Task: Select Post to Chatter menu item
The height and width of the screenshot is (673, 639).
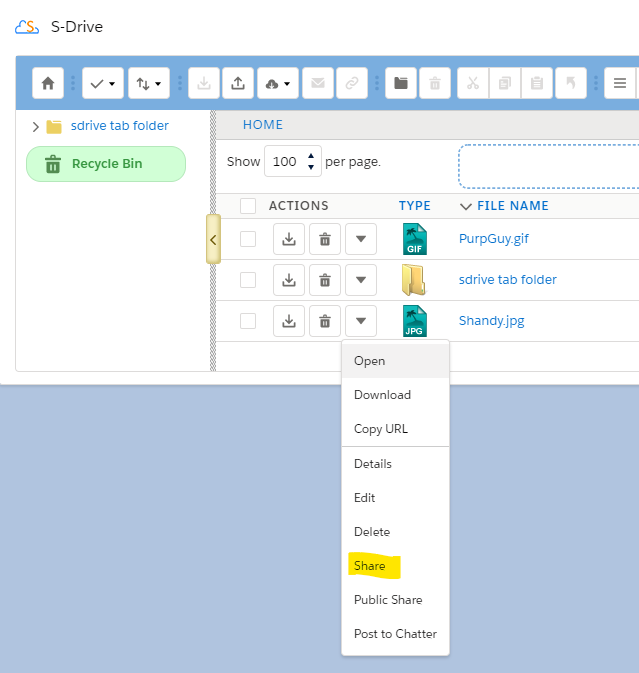Action: [x=395, y=634]
